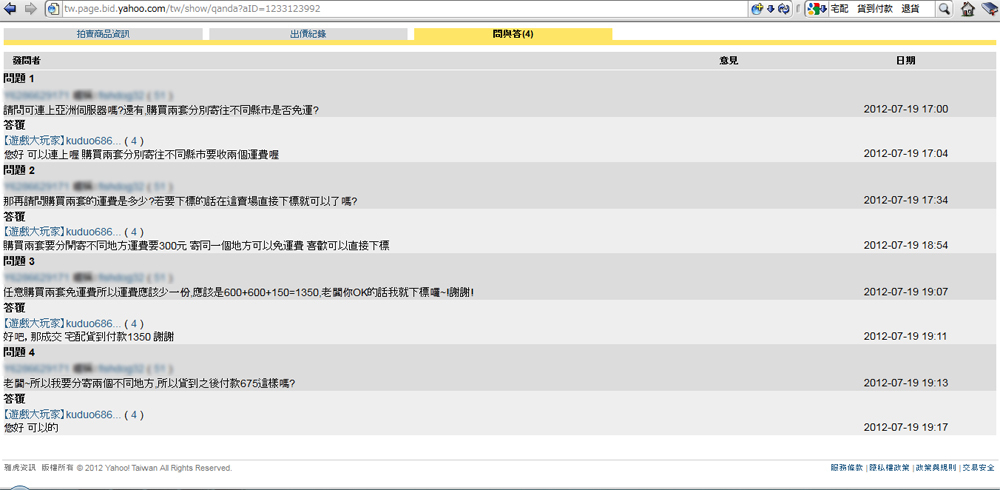Image resolution: width=1000 pixels, height=490 pixels.
Task: Go forward with the gray right arrow
Action: 30,9
